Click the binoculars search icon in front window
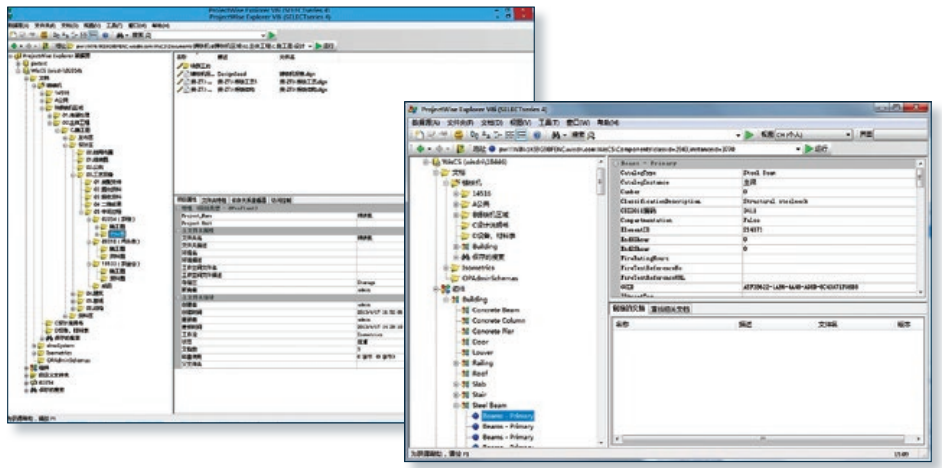The height and width of the screenshot is (468, 942). 556,135
